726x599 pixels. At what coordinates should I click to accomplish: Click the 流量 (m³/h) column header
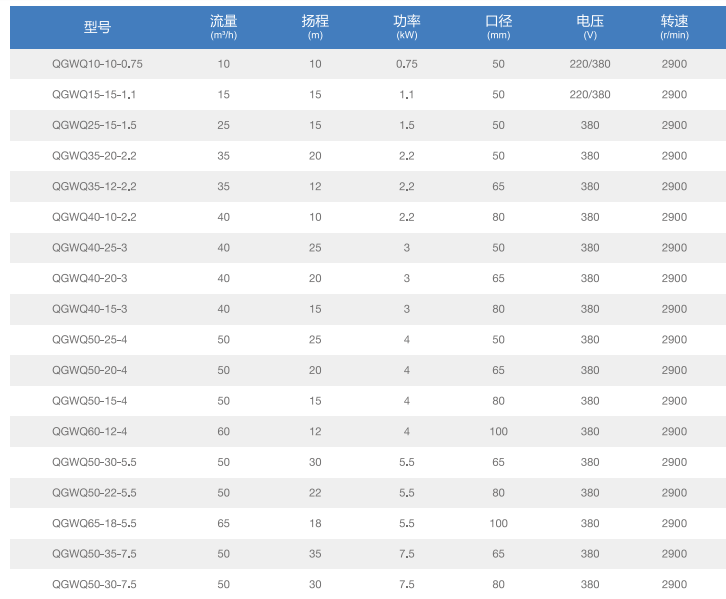(223, 26)
